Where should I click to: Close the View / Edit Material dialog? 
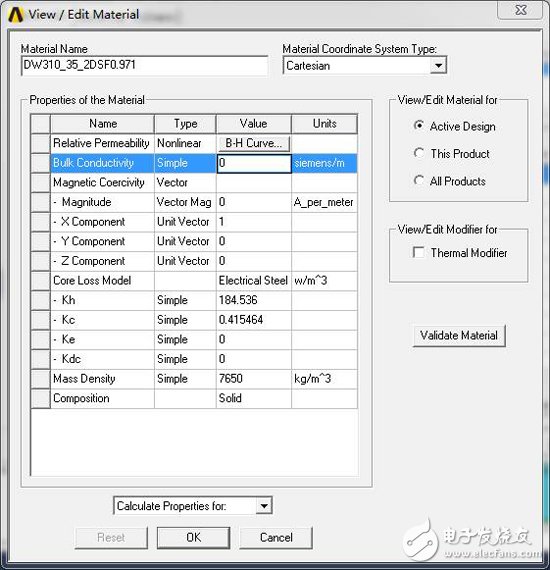tap(521, 10)
